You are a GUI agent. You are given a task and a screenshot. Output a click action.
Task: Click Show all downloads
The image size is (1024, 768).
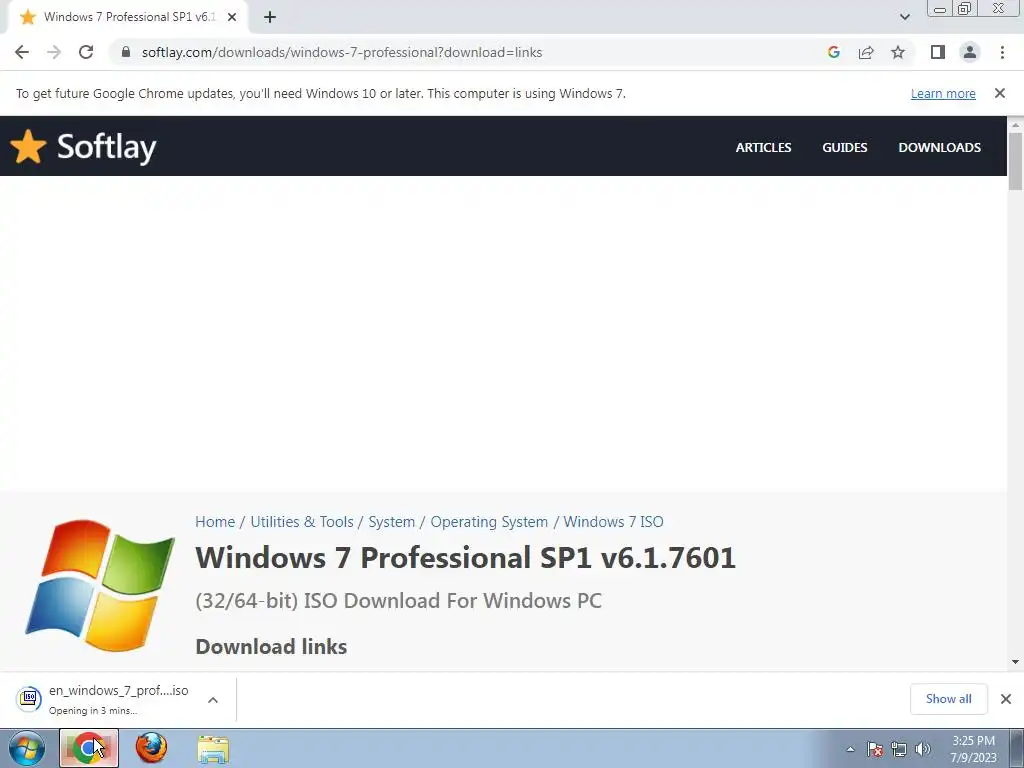[948, 699]
